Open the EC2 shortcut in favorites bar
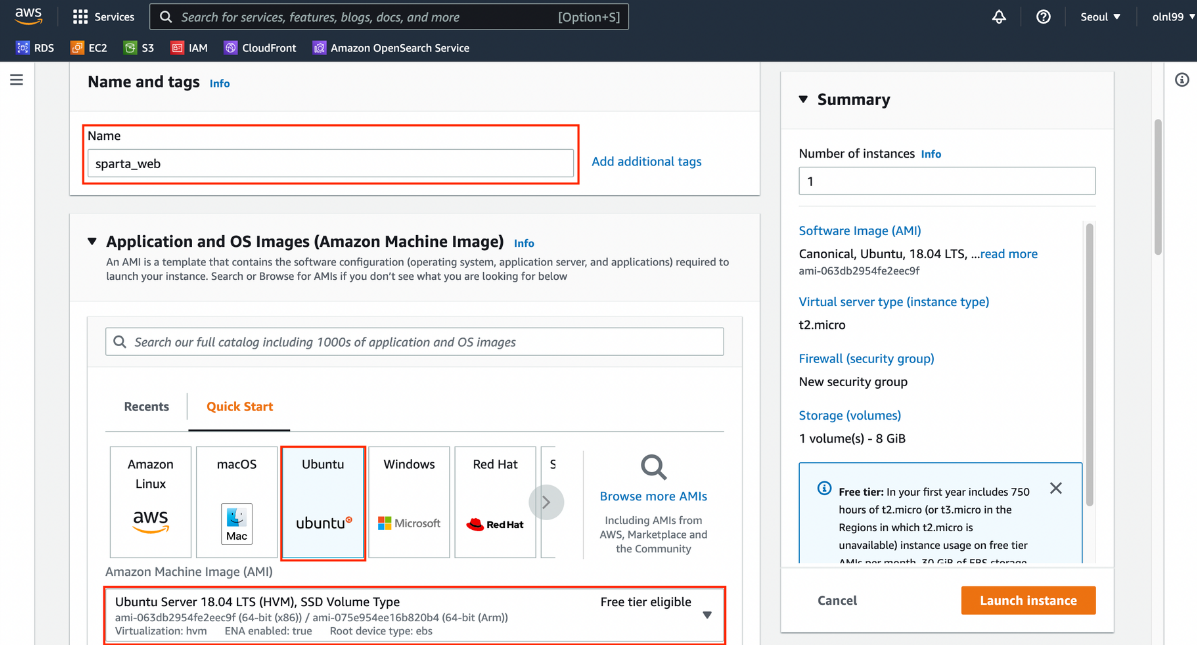1197x645 pixels. coord(89,47)
